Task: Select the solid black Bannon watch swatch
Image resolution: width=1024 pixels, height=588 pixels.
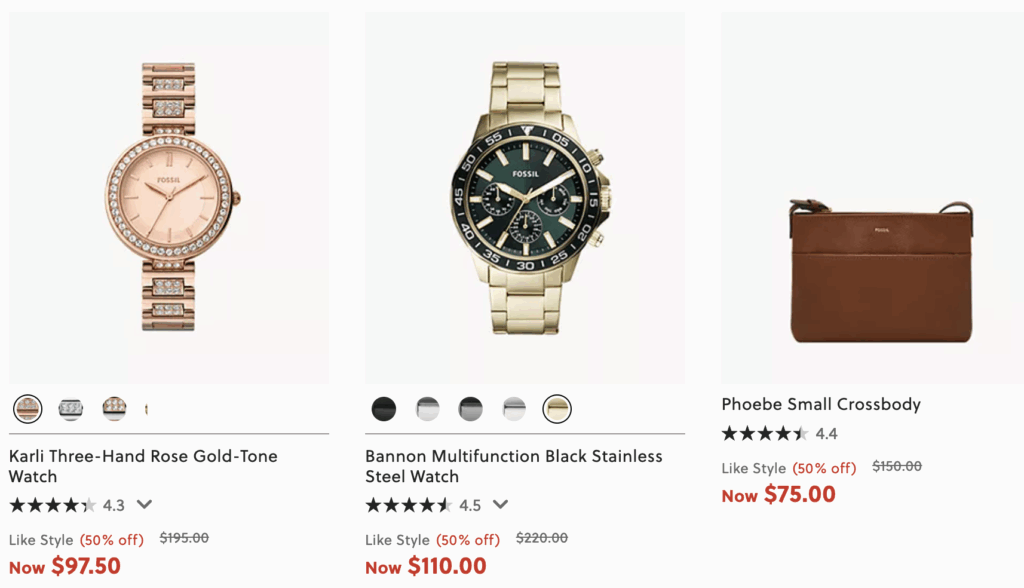Action: coord(384,408)
